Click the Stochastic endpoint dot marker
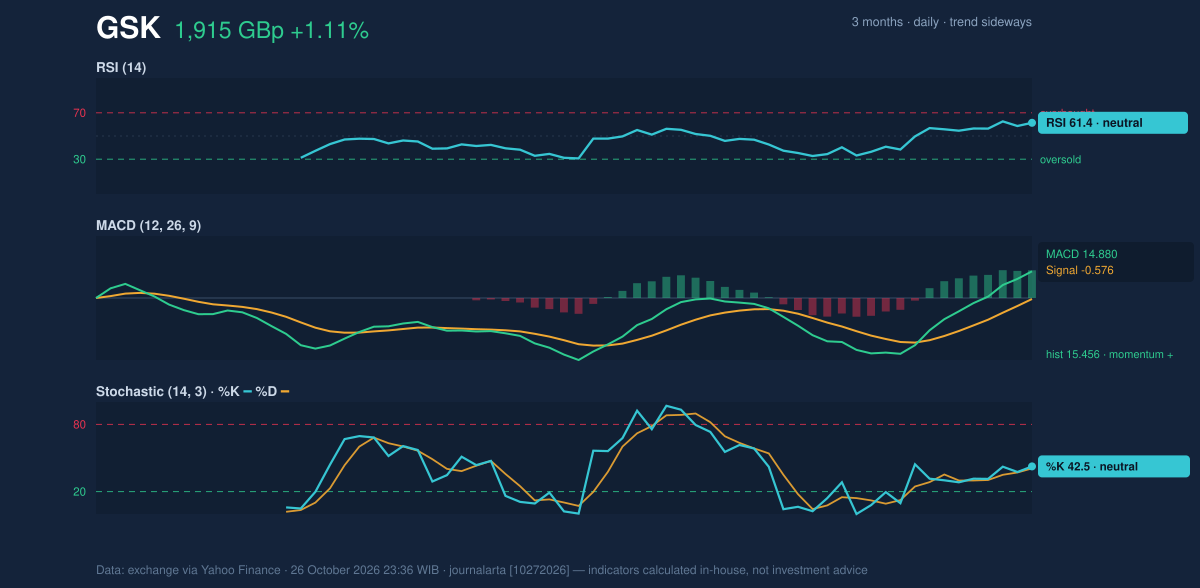 coord(1032,466)
